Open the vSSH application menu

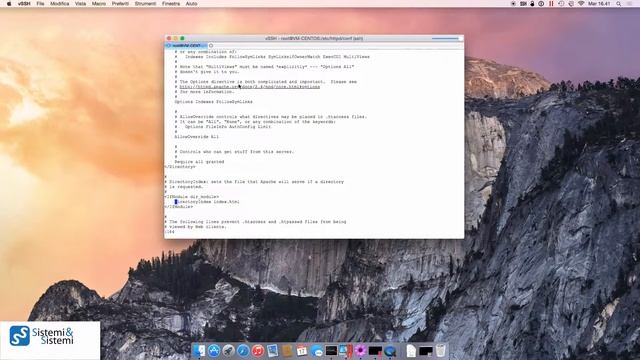(24, 4)
